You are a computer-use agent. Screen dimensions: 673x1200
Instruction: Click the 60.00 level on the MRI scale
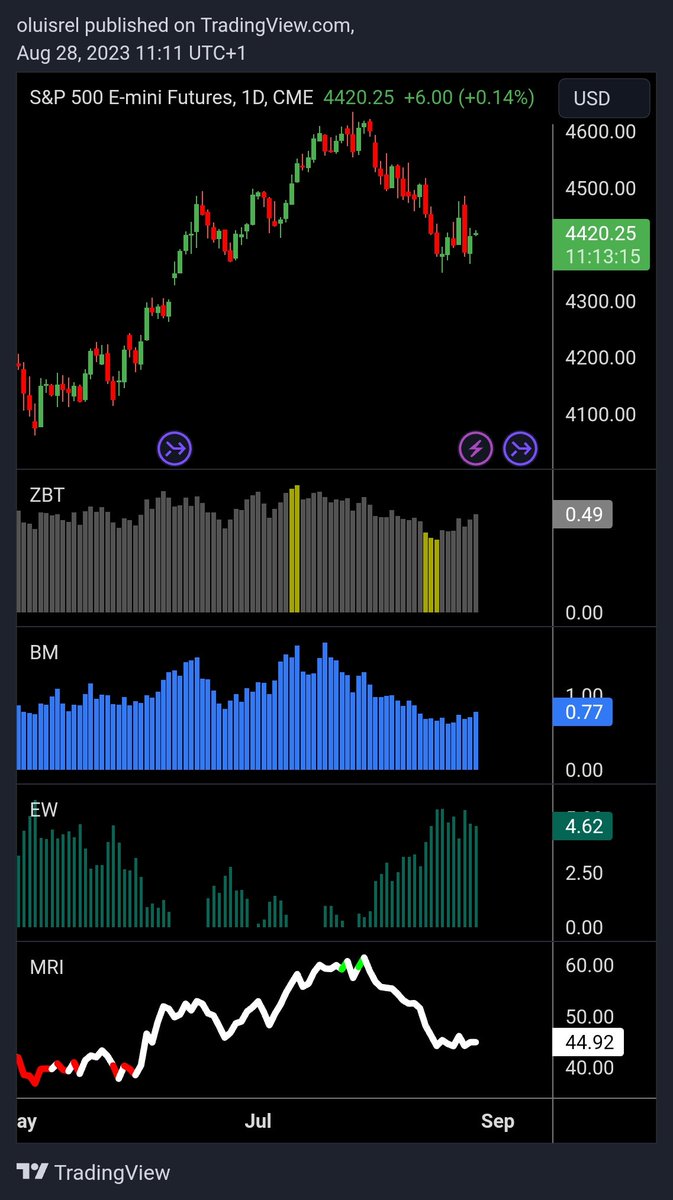pyautogui.click(x=589, y=966)
